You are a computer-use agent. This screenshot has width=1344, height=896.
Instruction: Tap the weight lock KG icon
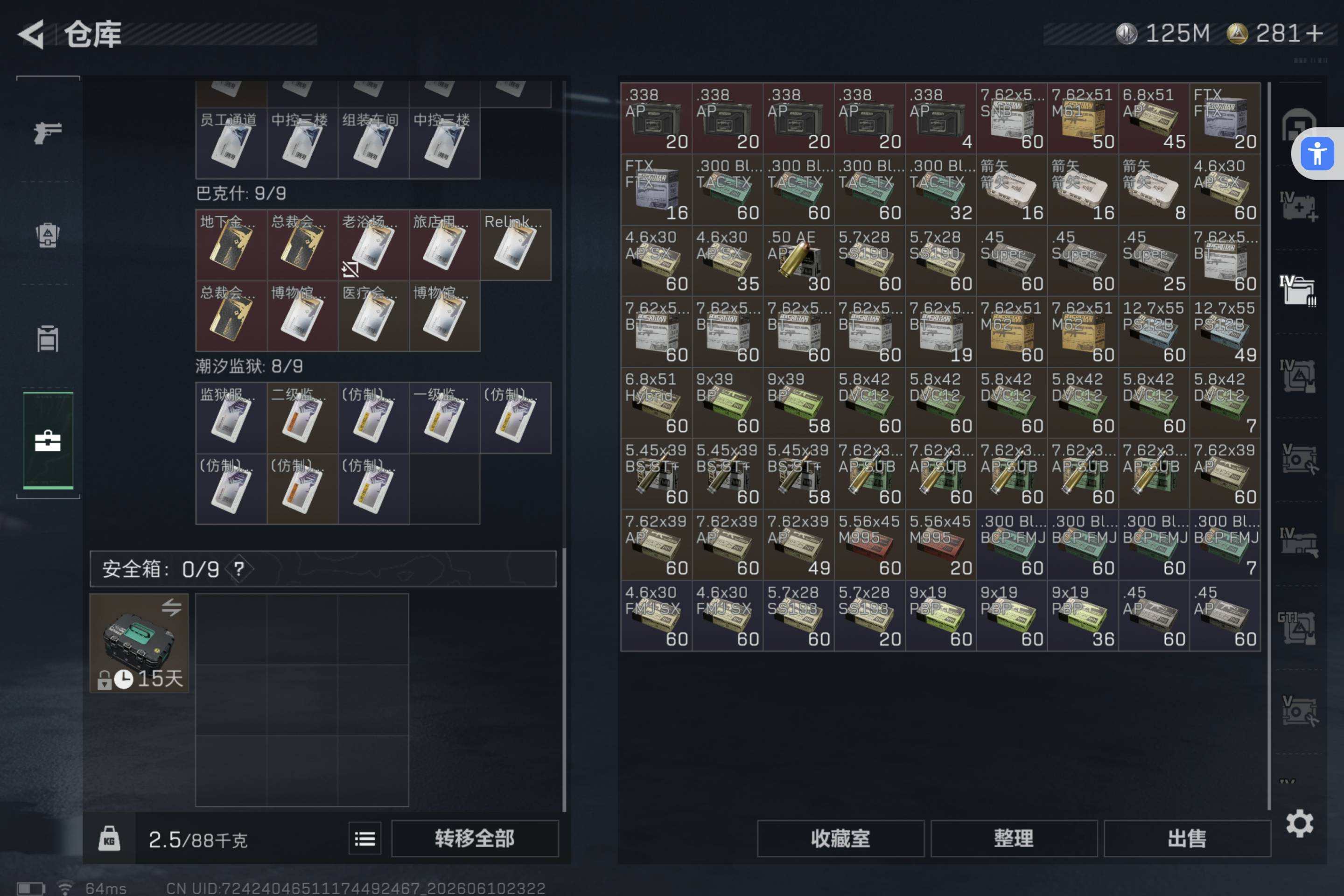click(109, 838)
